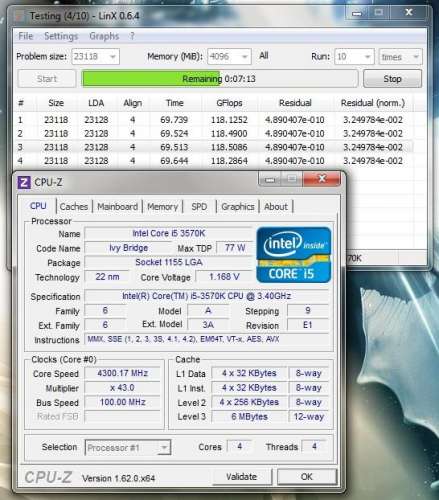This screenshot has width=439, height=500.
Task: Click the 12-way associativity value
Action: coord(309,416)
